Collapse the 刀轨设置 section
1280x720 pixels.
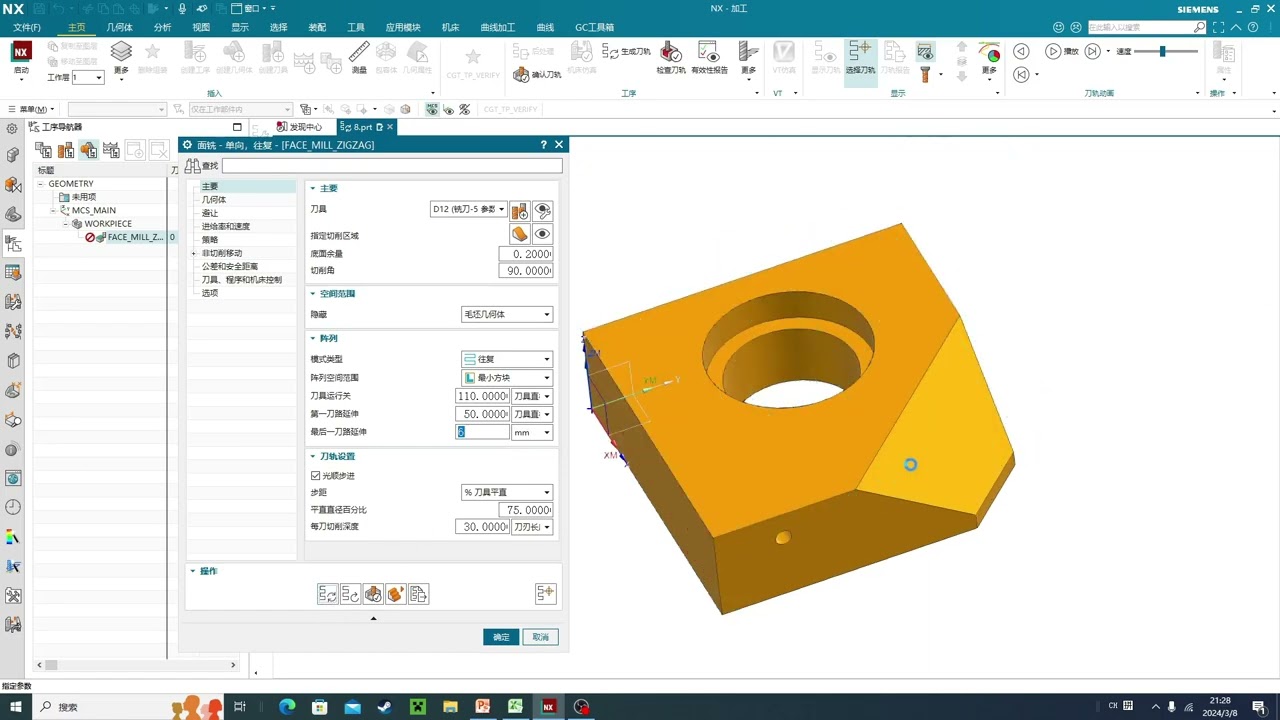tap(312, 456)
